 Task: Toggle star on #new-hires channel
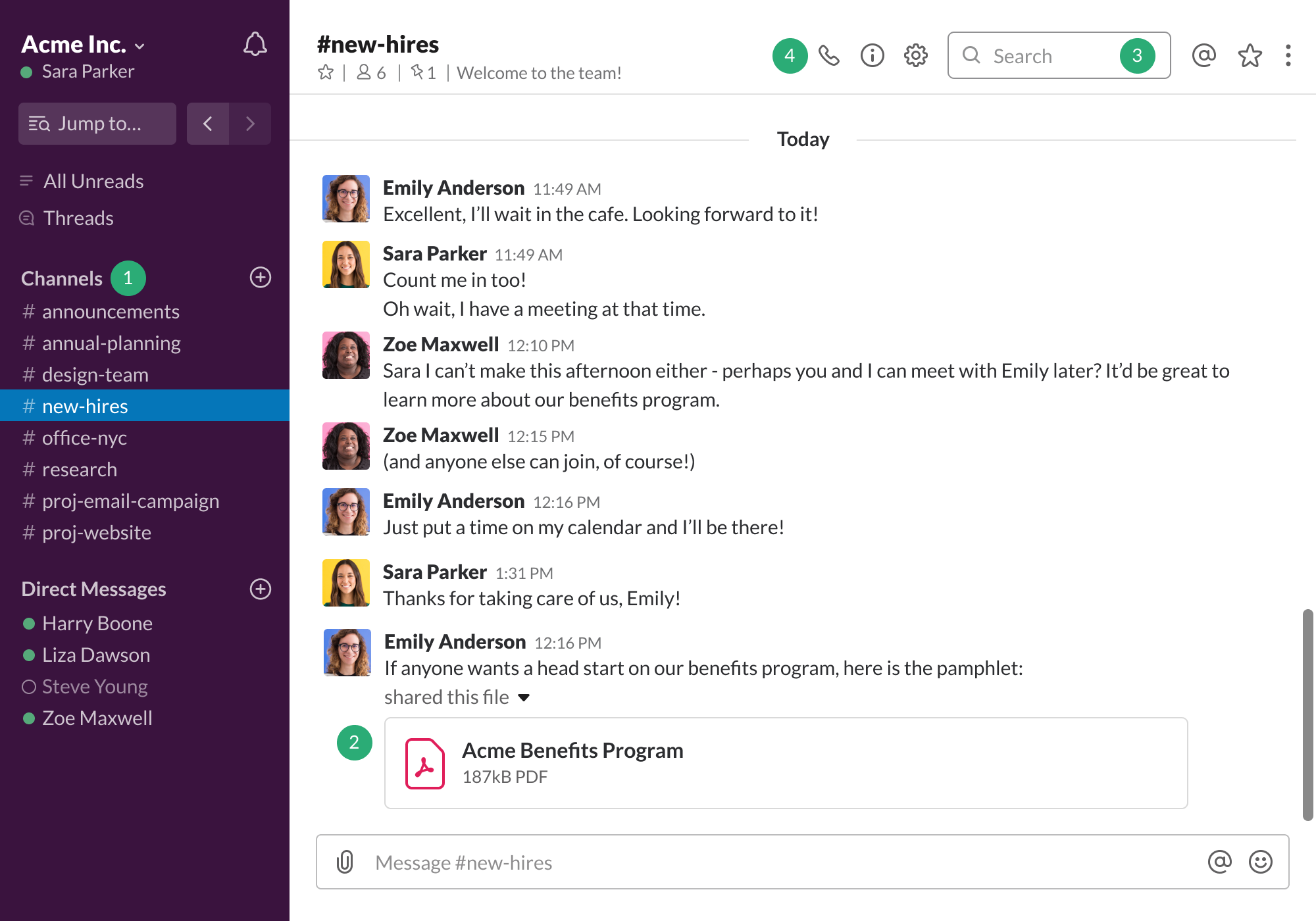pyautogui.click(x=325, y=72)
